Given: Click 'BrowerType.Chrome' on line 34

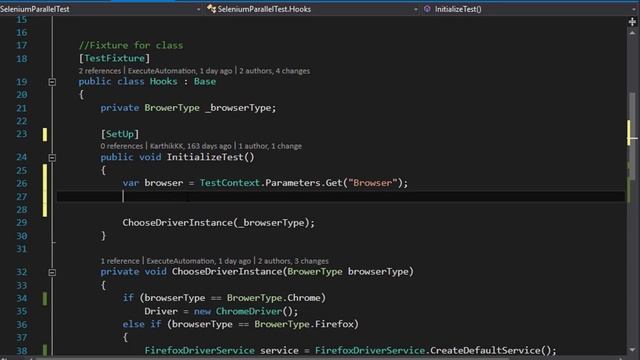Looking at the screenshot, I should coord(273,298).
